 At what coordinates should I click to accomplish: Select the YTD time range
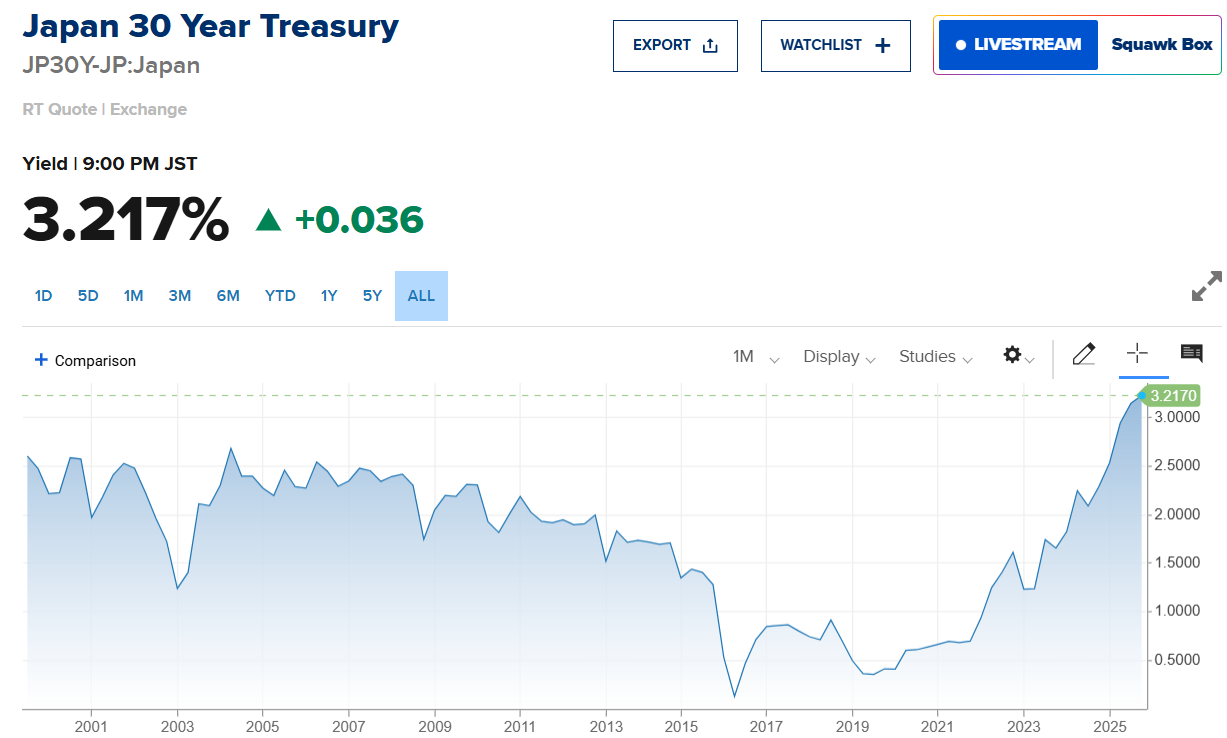point(280,296)
